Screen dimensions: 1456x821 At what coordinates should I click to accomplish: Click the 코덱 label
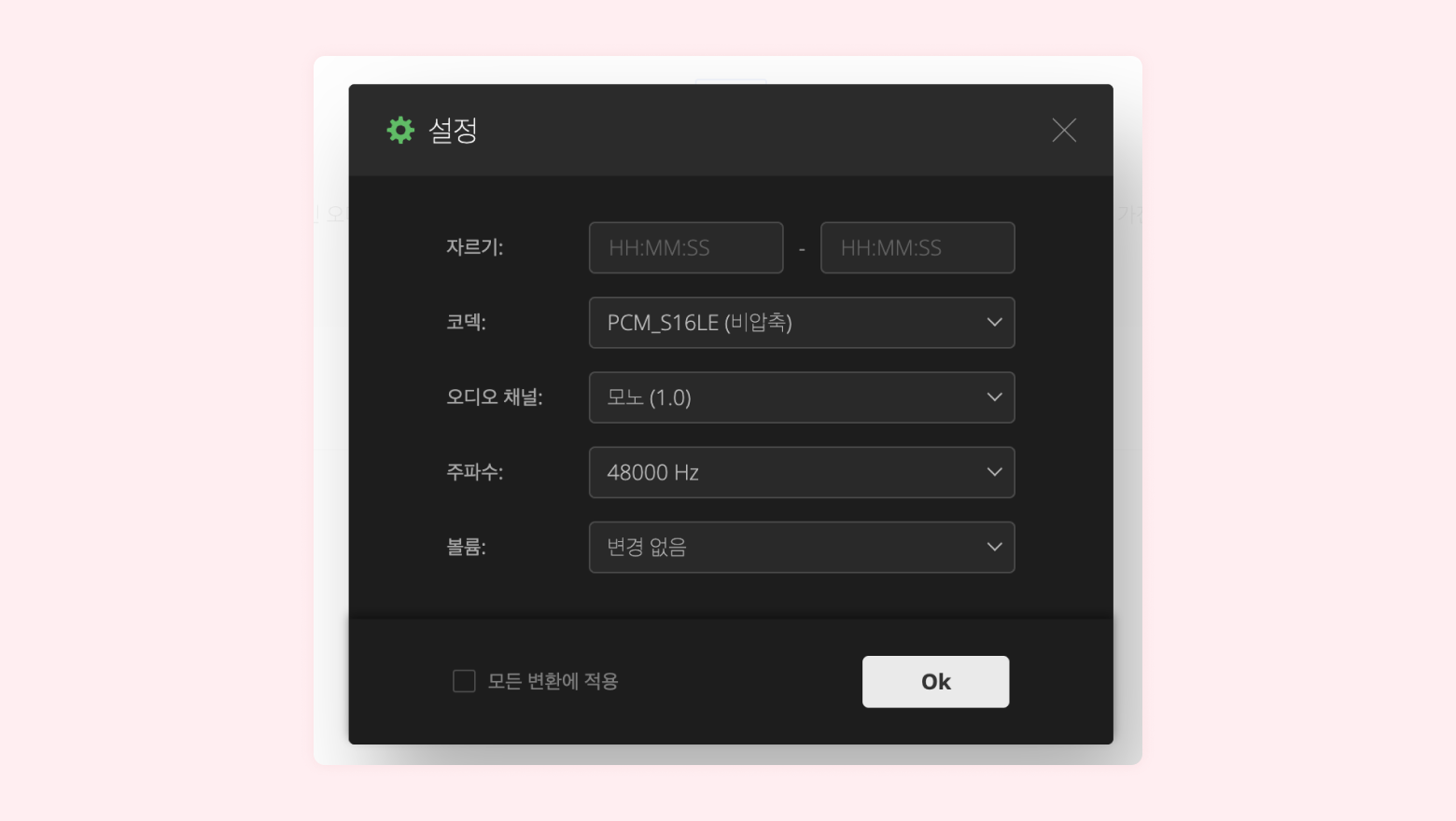click(x=466, y=323)
